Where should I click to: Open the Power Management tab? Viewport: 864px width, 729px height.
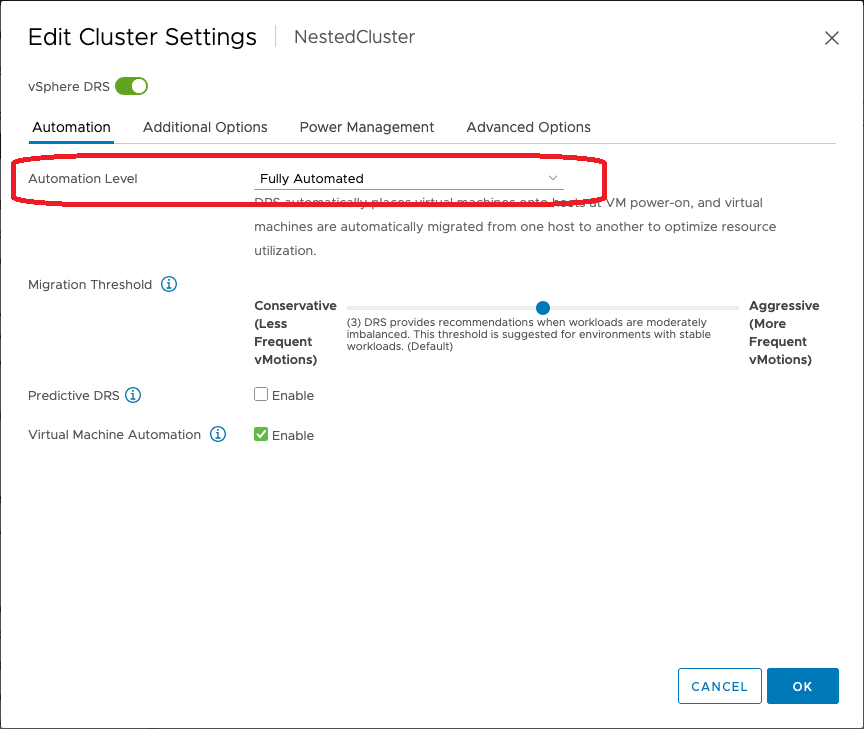[367, 127]
